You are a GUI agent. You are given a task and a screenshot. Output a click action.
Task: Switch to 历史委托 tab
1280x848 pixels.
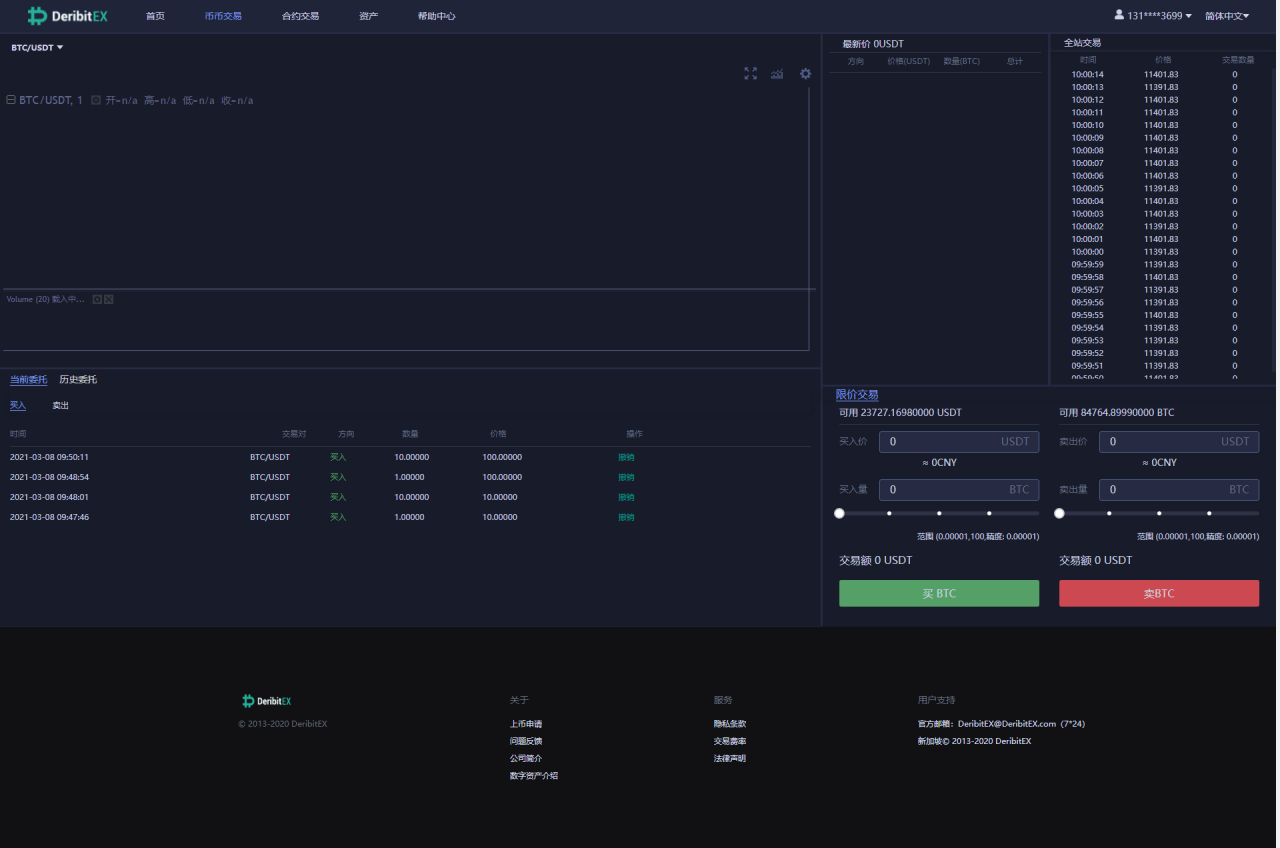(78, 380)
